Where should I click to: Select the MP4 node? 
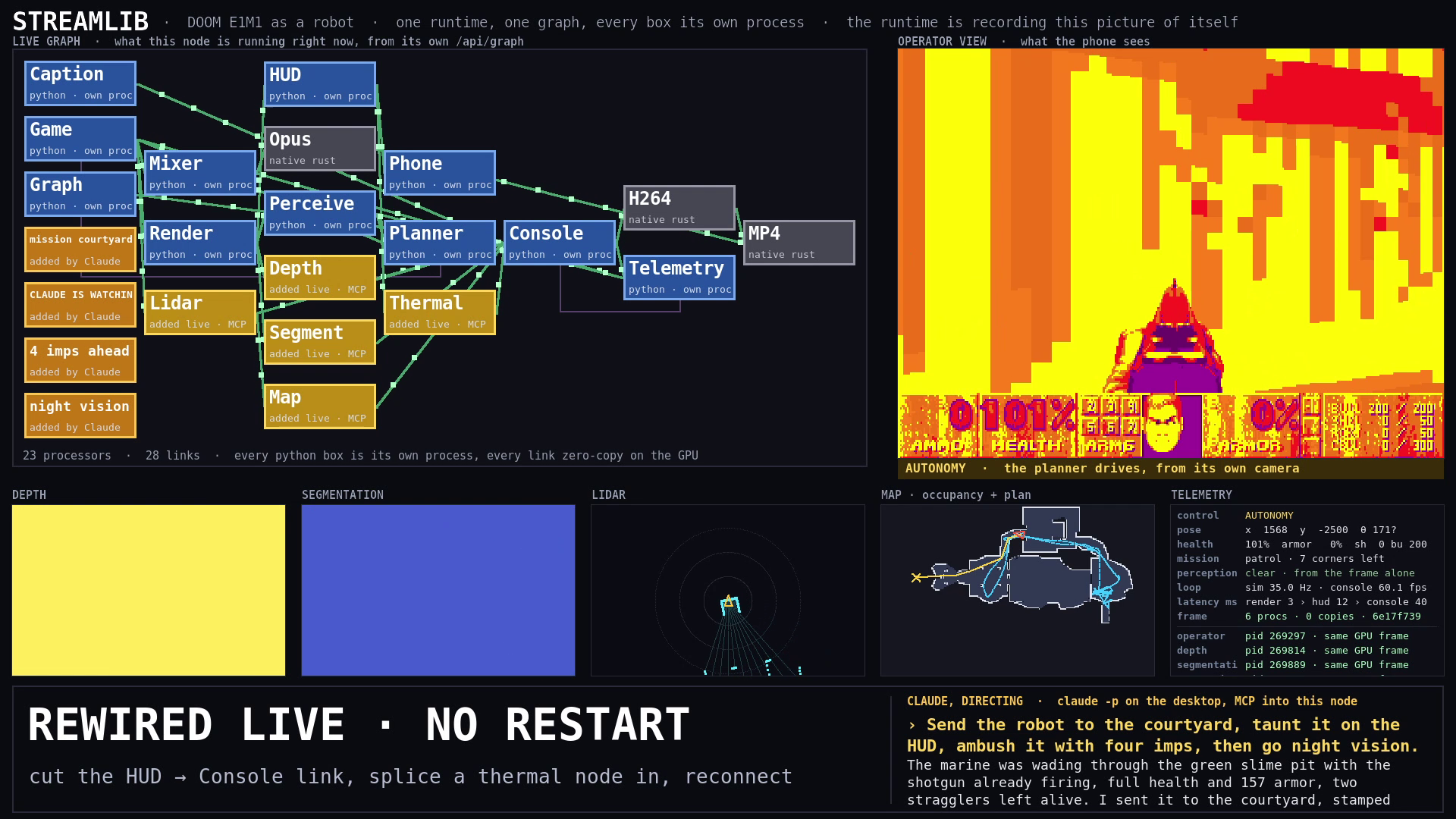coord(799,243)
